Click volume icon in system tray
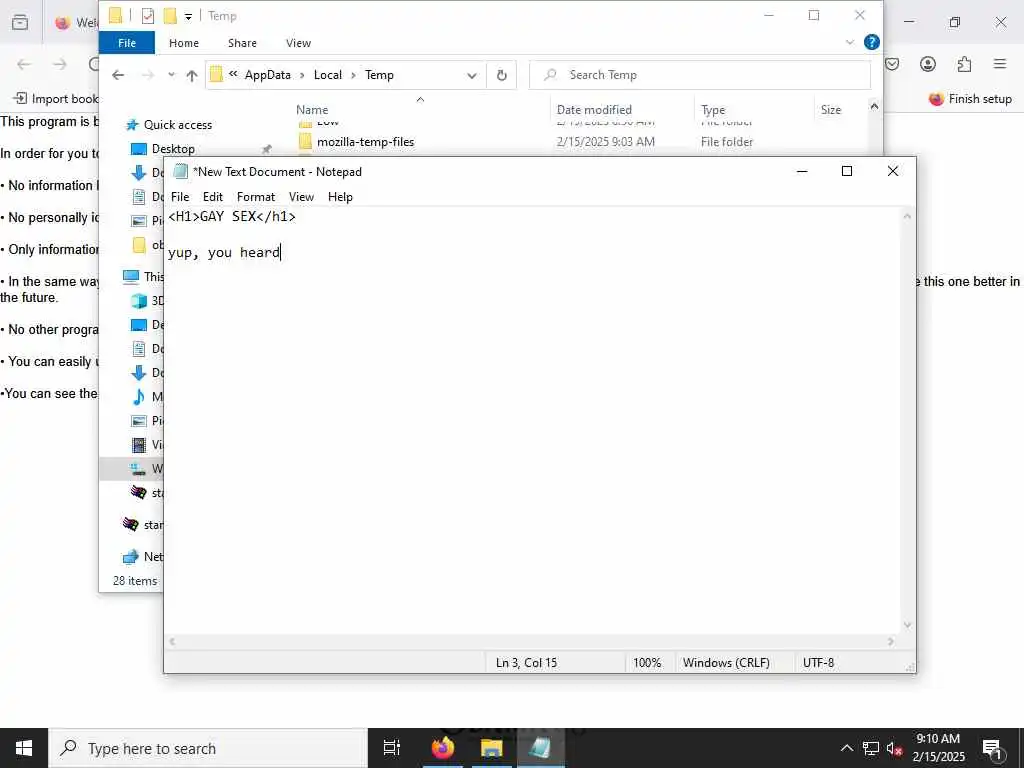 click(894, 748)
